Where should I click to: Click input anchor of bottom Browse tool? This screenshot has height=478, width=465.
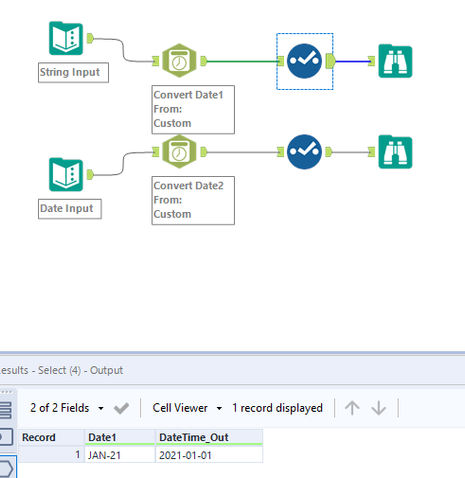[372, 152]
